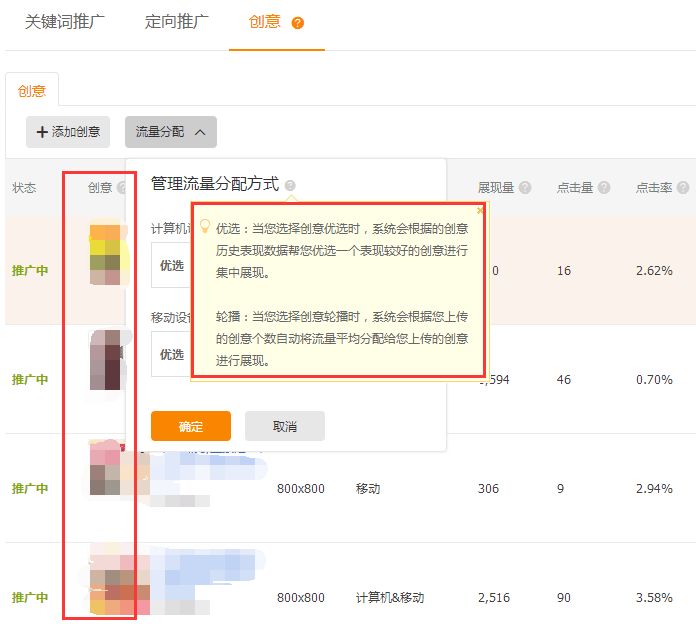Confirm with the orange 确定 button
The height and width of the screenshot is (624, 696).
pyautogui.click(x=190, y=426)
